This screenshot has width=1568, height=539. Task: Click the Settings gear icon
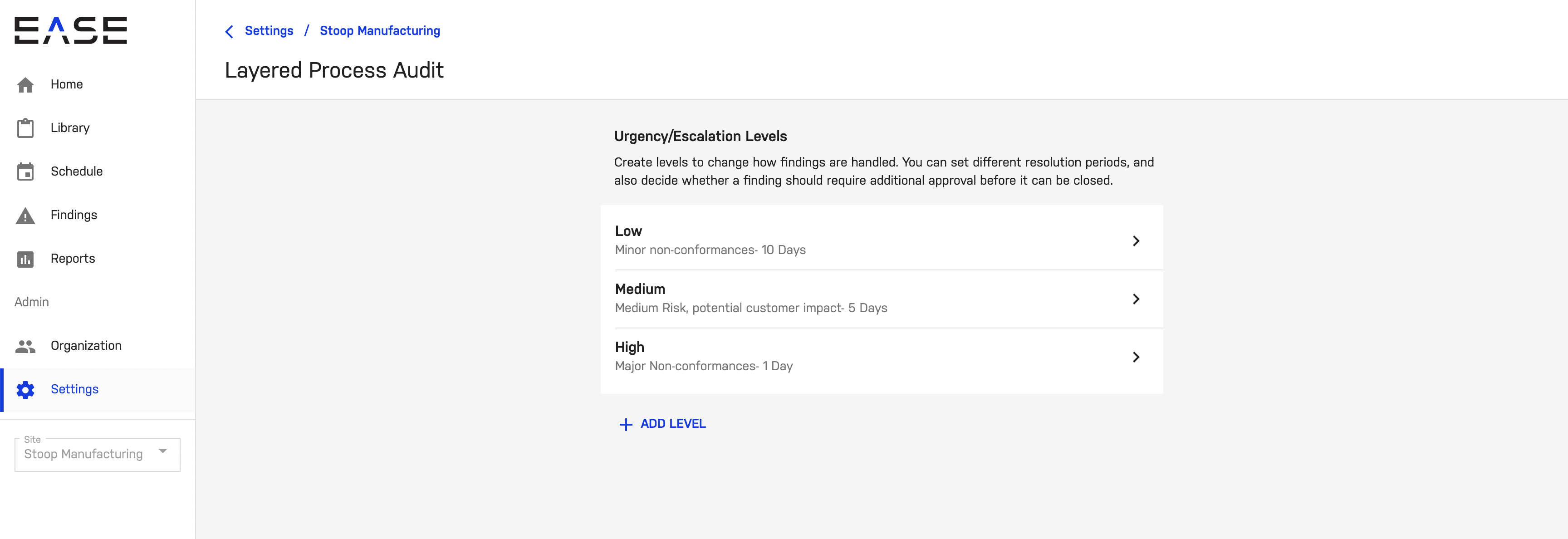click(25, 390)
